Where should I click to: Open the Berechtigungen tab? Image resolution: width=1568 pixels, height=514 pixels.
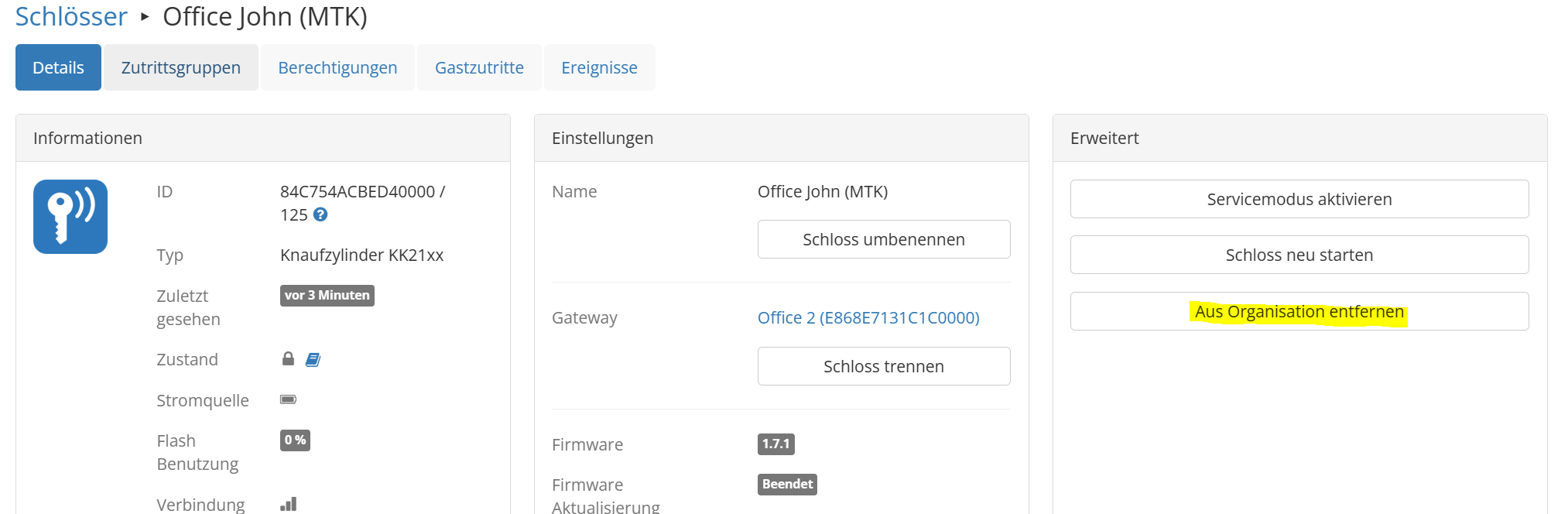point(337,67)
